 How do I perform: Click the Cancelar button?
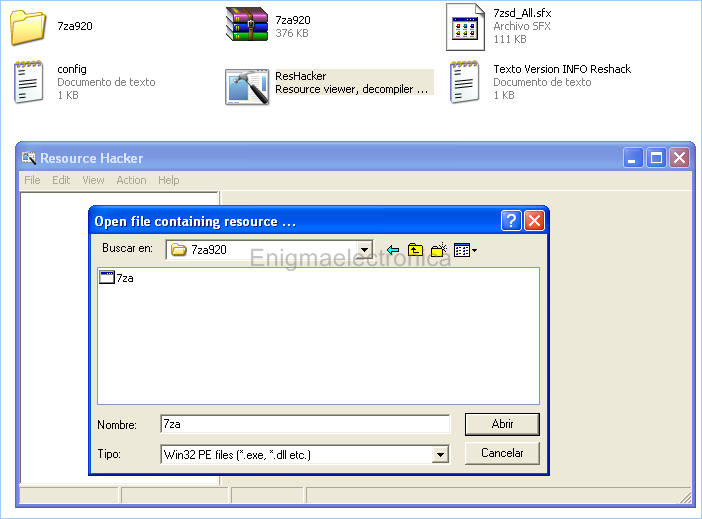click(x=502, y=453)
